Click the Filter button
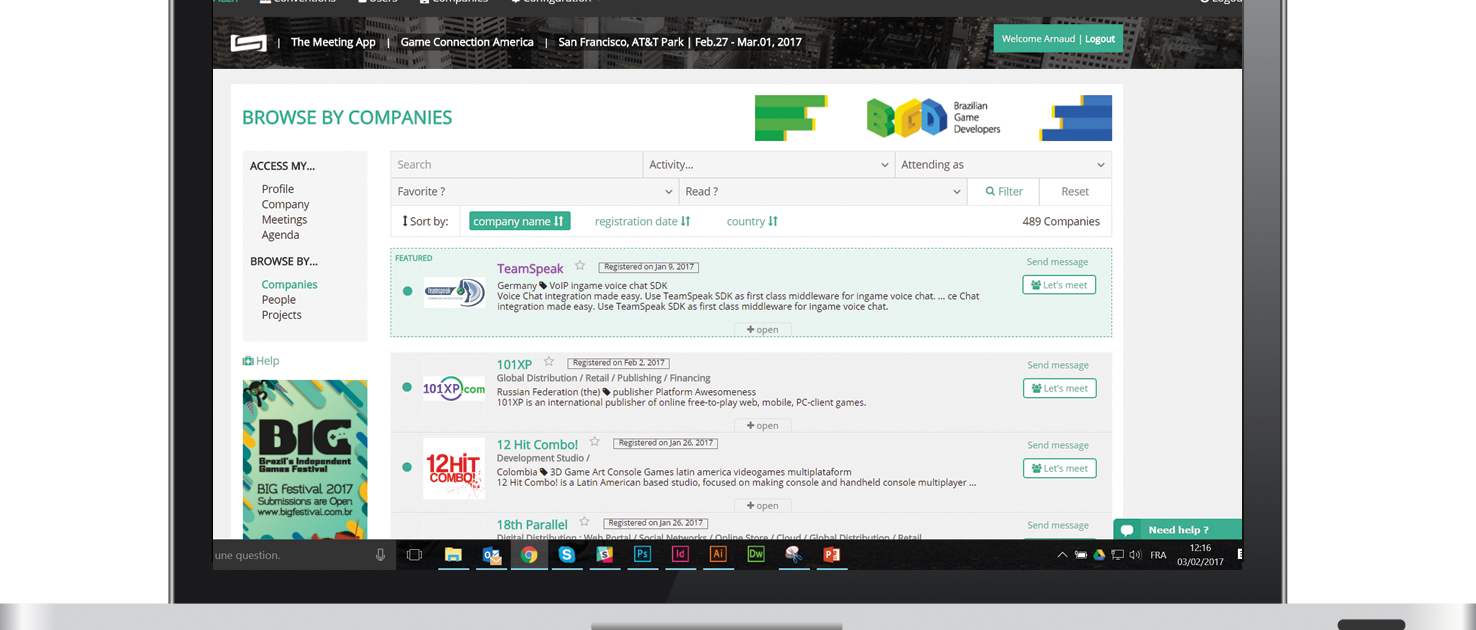 [x=1003, y=191]
